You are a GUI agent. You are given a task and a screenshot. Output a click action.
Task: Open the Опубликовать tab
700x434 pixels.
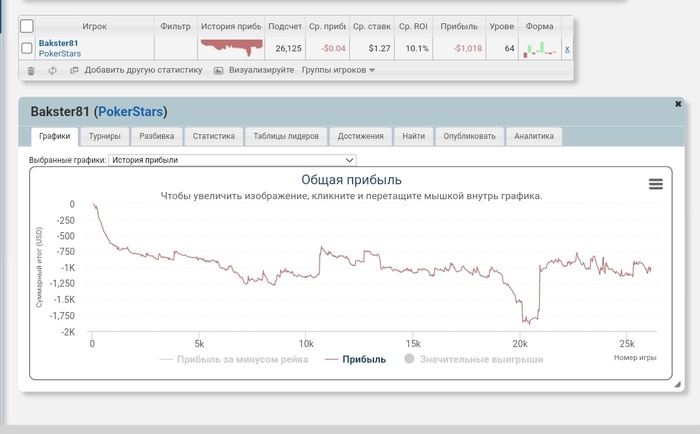[469, 136]
